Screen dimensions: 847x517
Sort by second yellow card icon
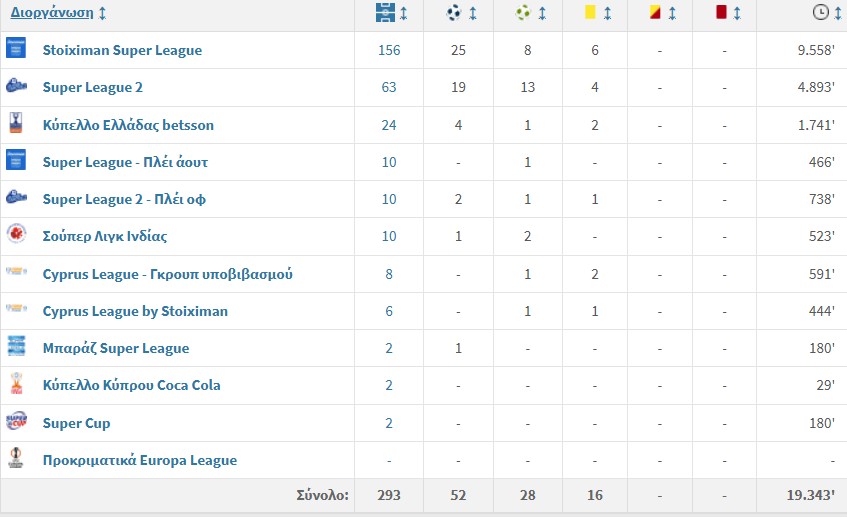(x=655, y=12)
